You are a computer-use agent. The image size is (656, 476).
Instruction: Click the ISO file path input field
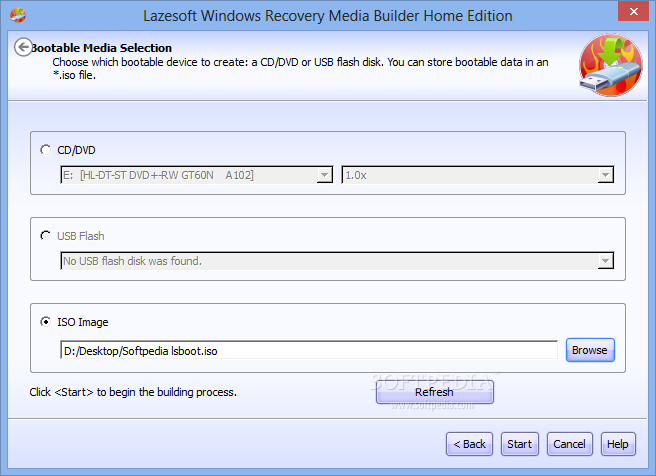(309, 350)
